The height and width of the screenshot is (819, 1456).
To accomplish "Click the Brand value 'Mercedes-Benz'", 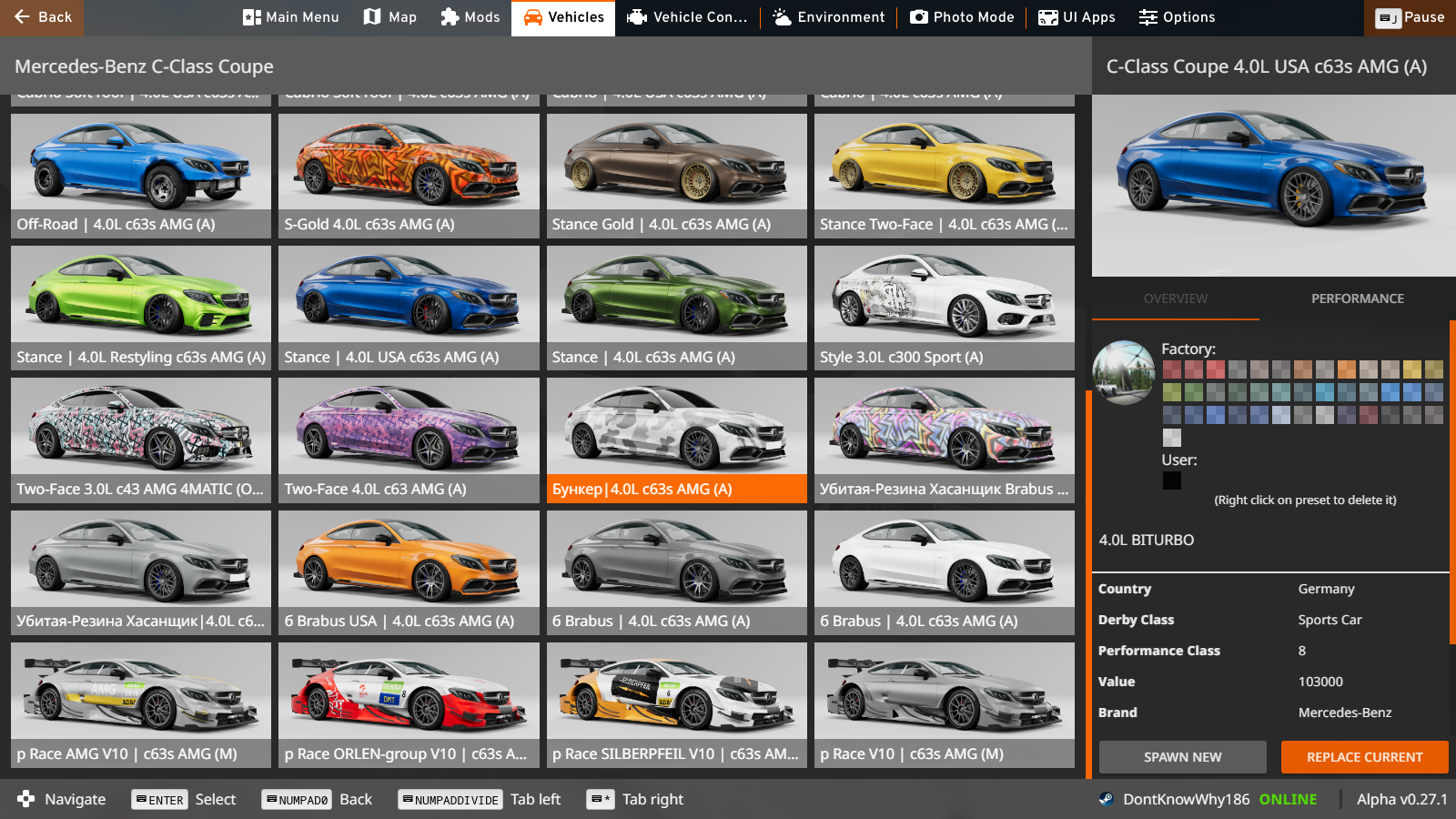I will (x=1345, y=713).
